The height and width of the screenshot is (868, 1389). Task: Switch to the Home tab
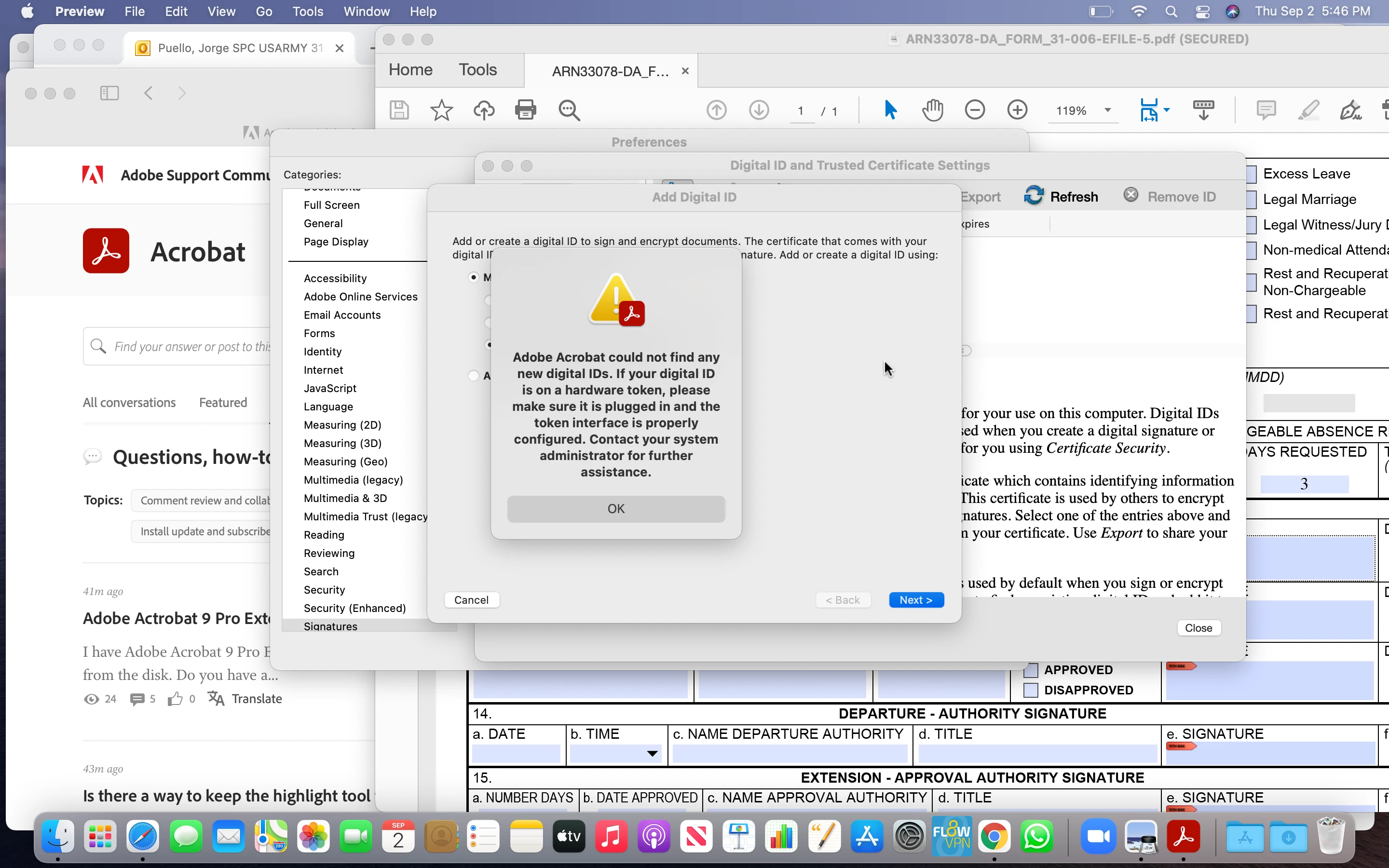coord(410,70)
